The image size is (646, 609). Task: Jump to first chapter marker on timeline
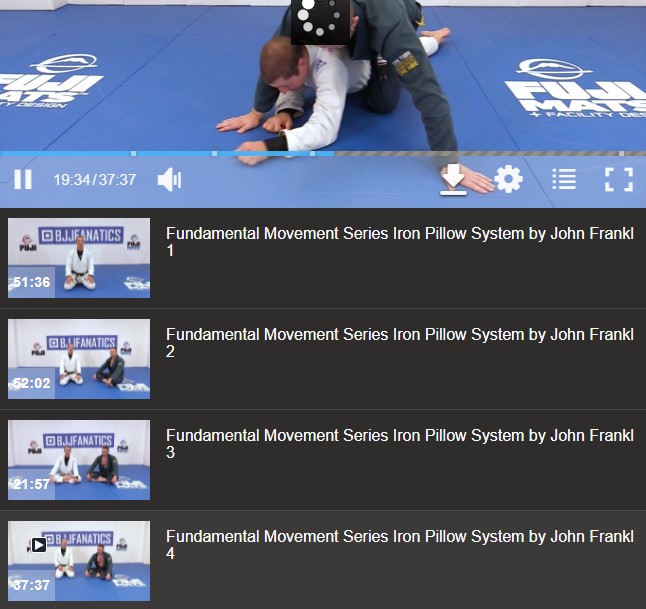[x=133, y=154]
